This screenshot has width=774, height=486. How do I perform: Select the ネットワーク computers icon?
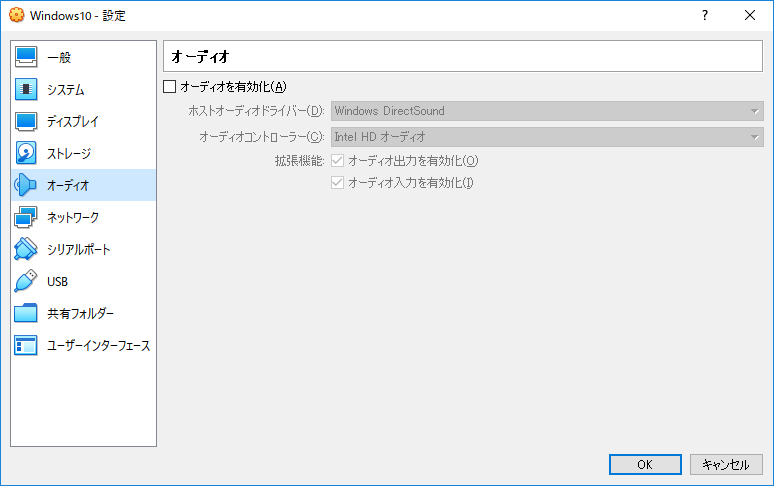pos(26,217)
